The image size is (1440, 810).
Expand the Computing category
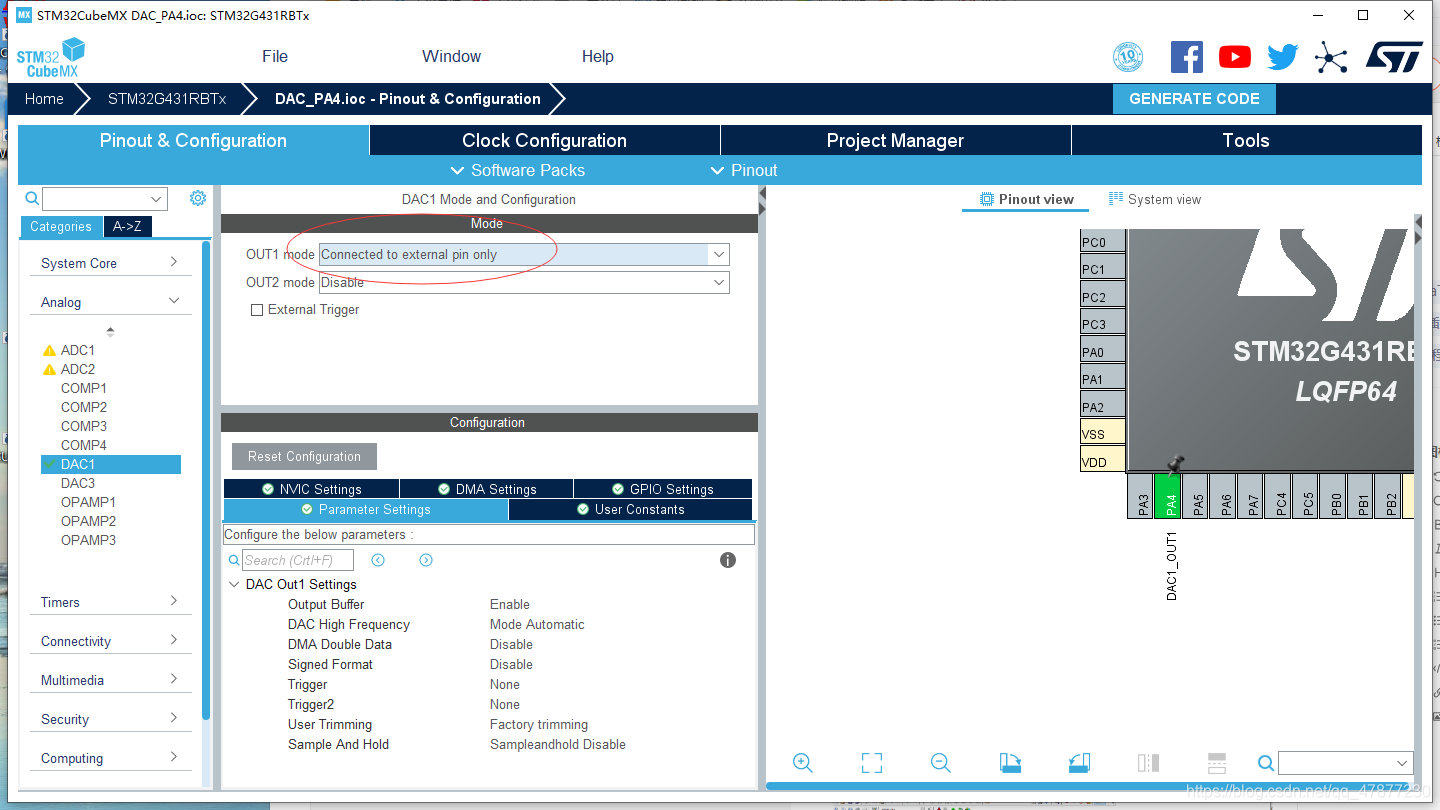click(110, 758)
